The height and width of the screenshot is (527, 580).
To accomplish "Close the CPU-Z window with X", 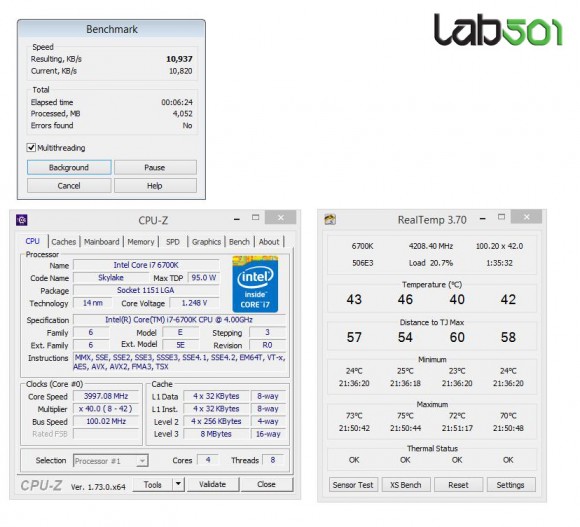I will click(280, 217).
